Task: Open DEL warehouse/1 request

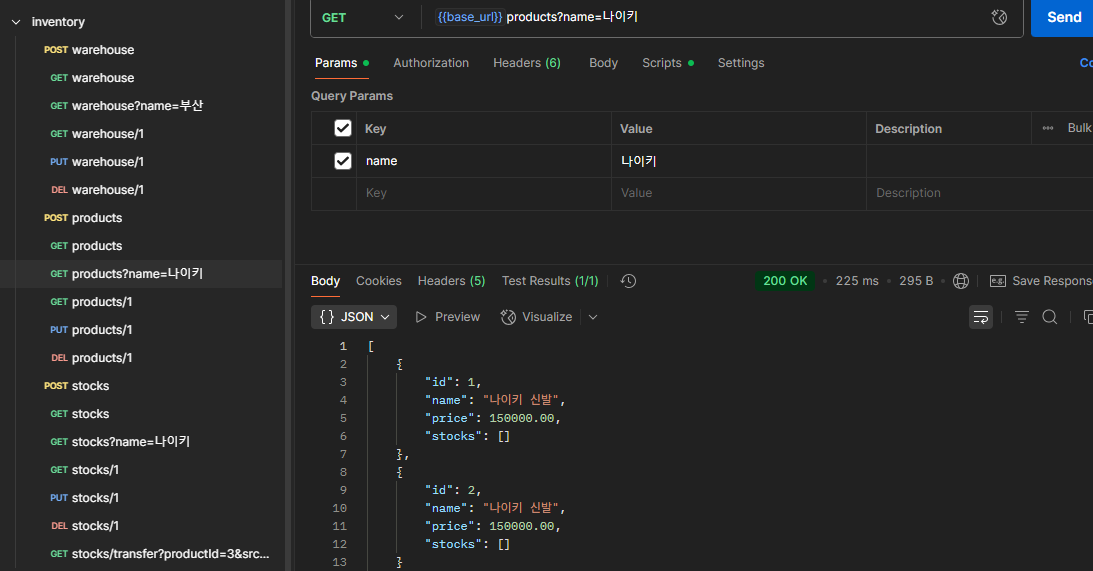Action: 97,190
